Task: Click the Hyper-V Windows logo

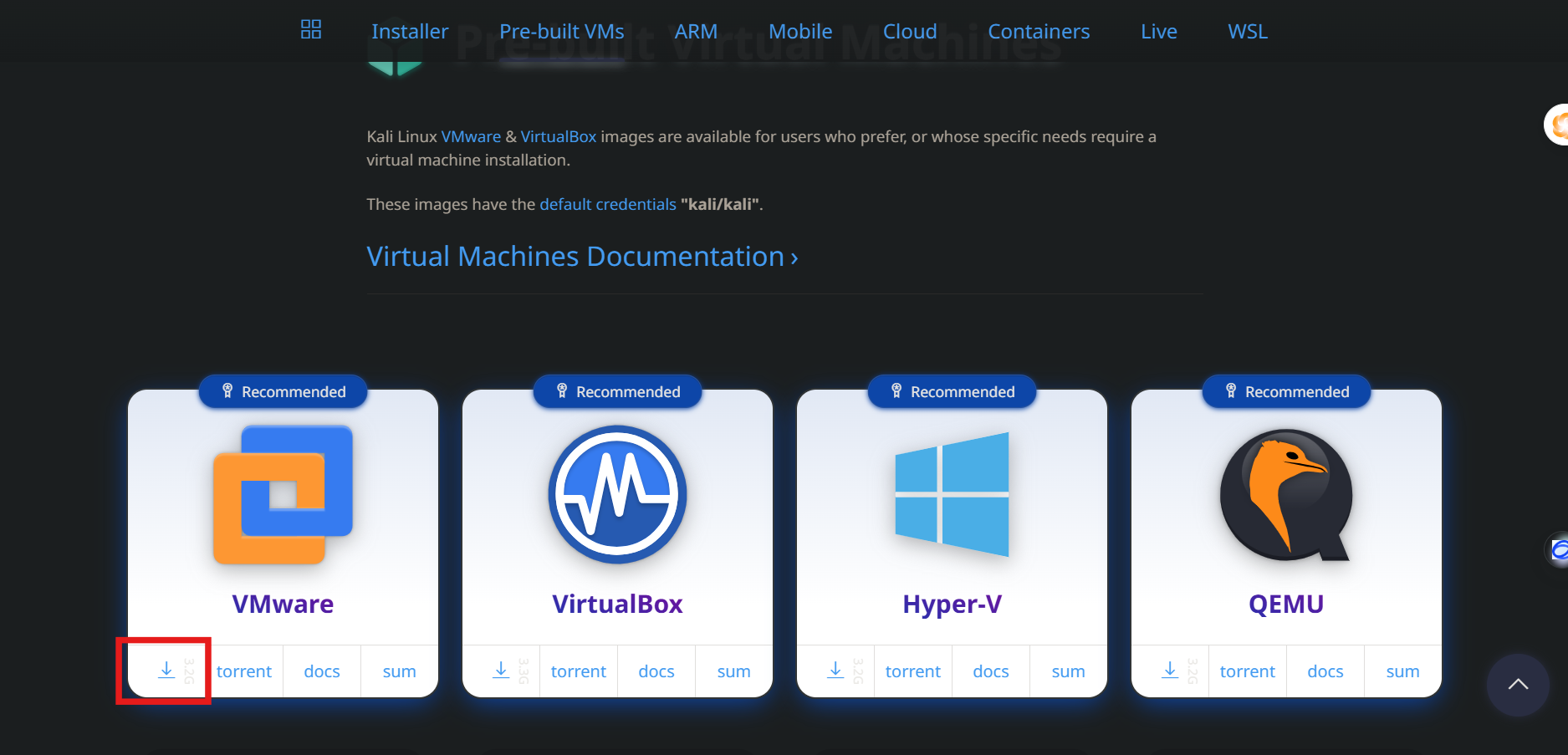Action: pos(952,494)
